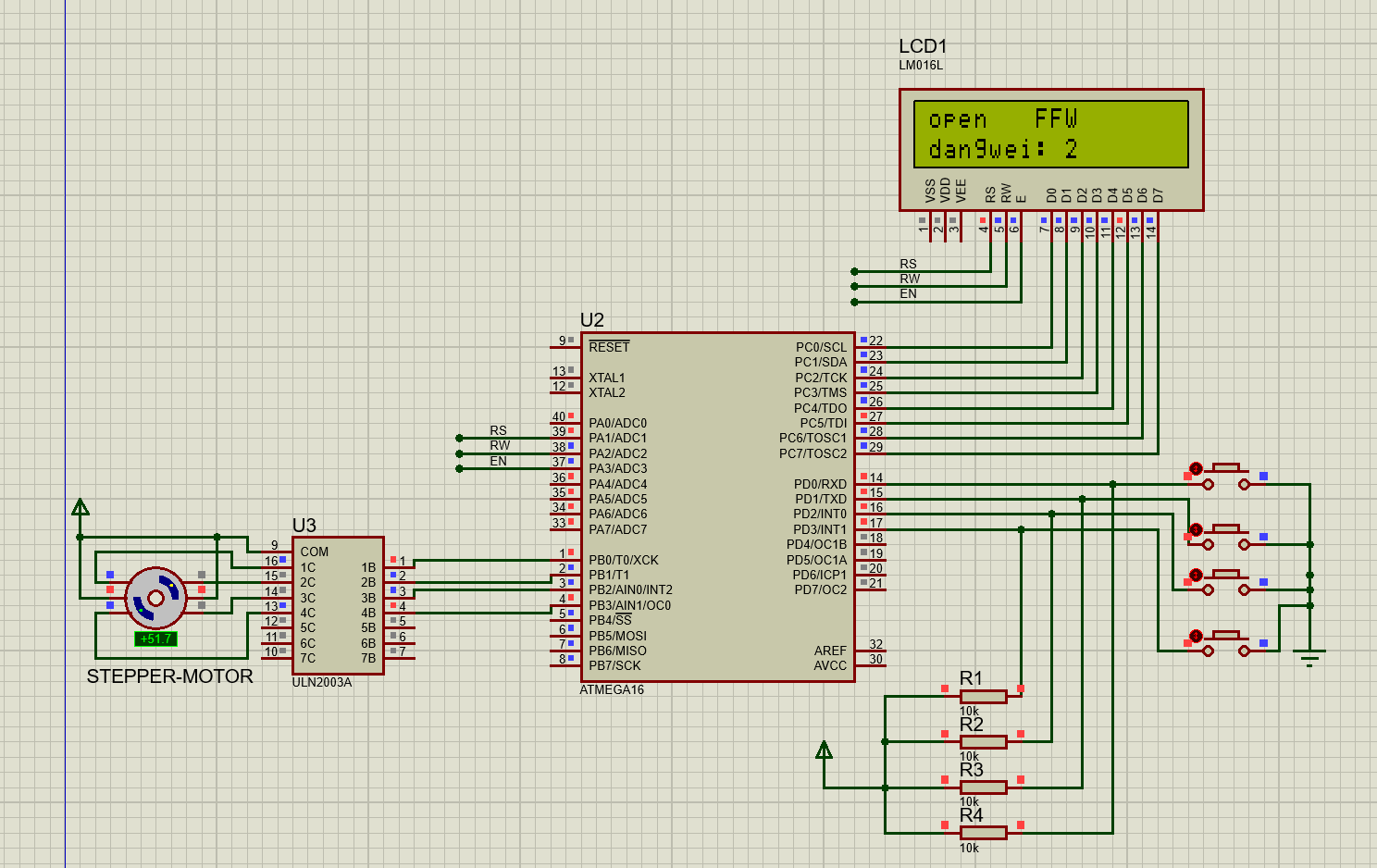
Task: Select the RS net label near the LCD
Action: coord(908,264)
